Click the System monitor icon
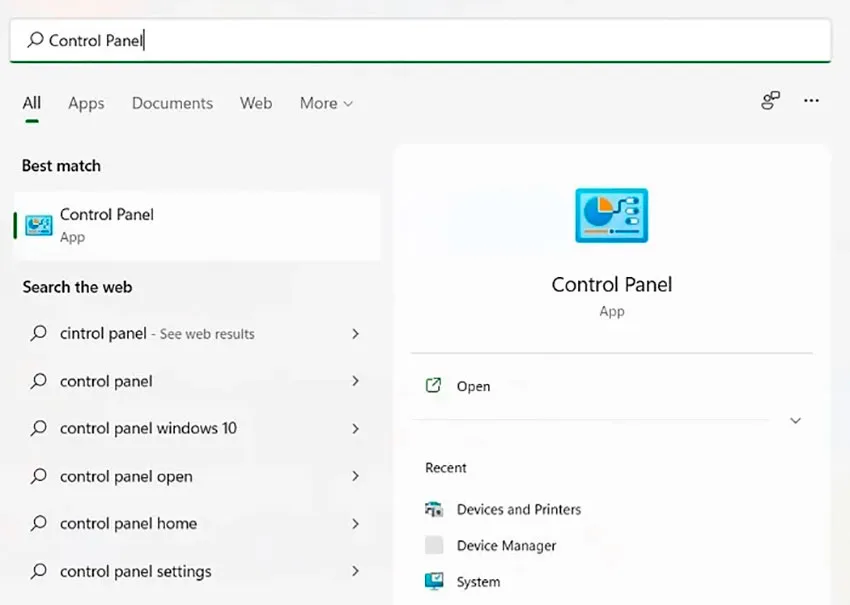 coord(434,581)
